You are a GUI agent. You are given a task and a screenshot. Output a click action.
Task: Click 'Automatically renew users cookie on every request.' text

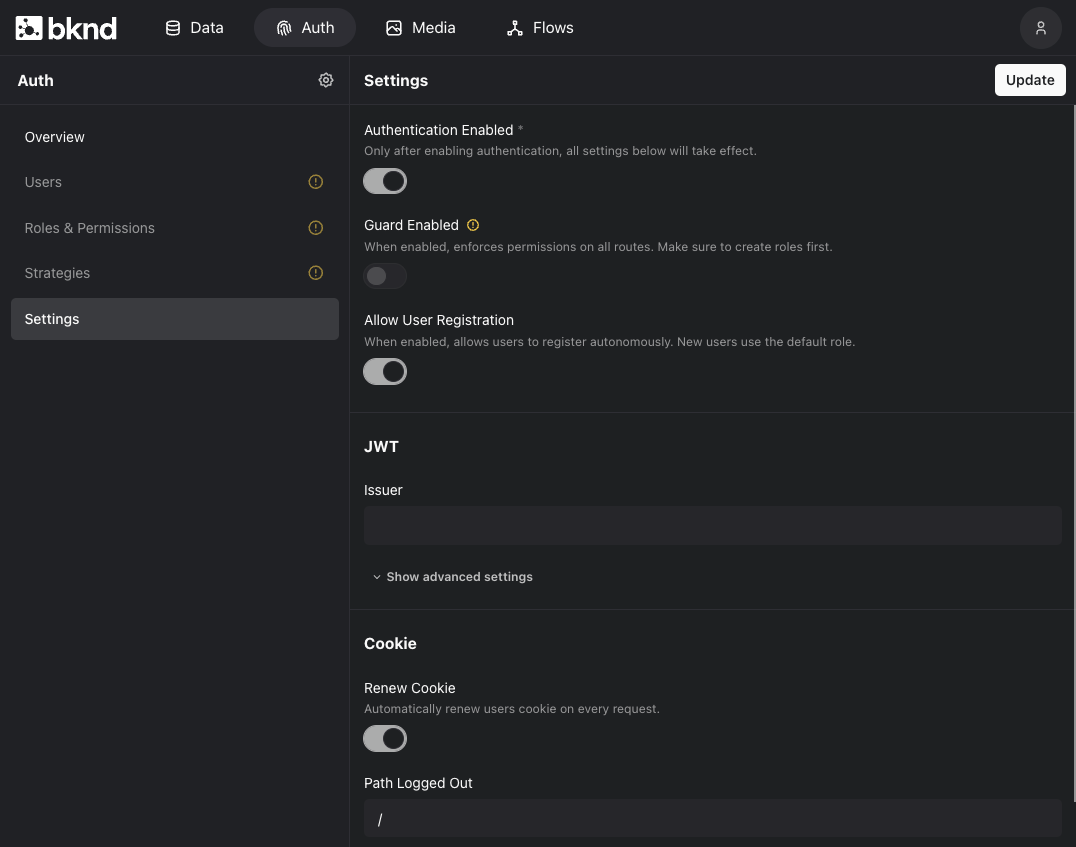pyautogui.click(x=512, y=709)
